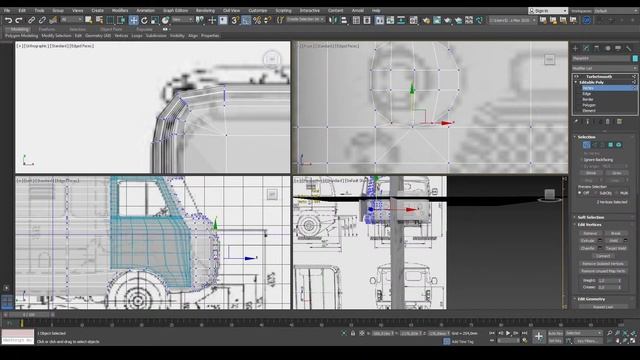Click the Vertex selection level icon
This screenshot has height=360, width=640.
(x=586, y=145)
